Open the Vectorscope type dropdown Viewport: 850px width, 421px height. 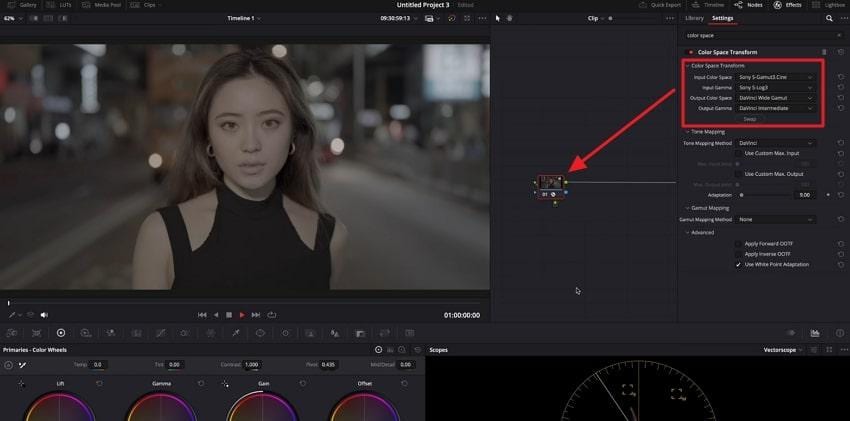(783, 350)
